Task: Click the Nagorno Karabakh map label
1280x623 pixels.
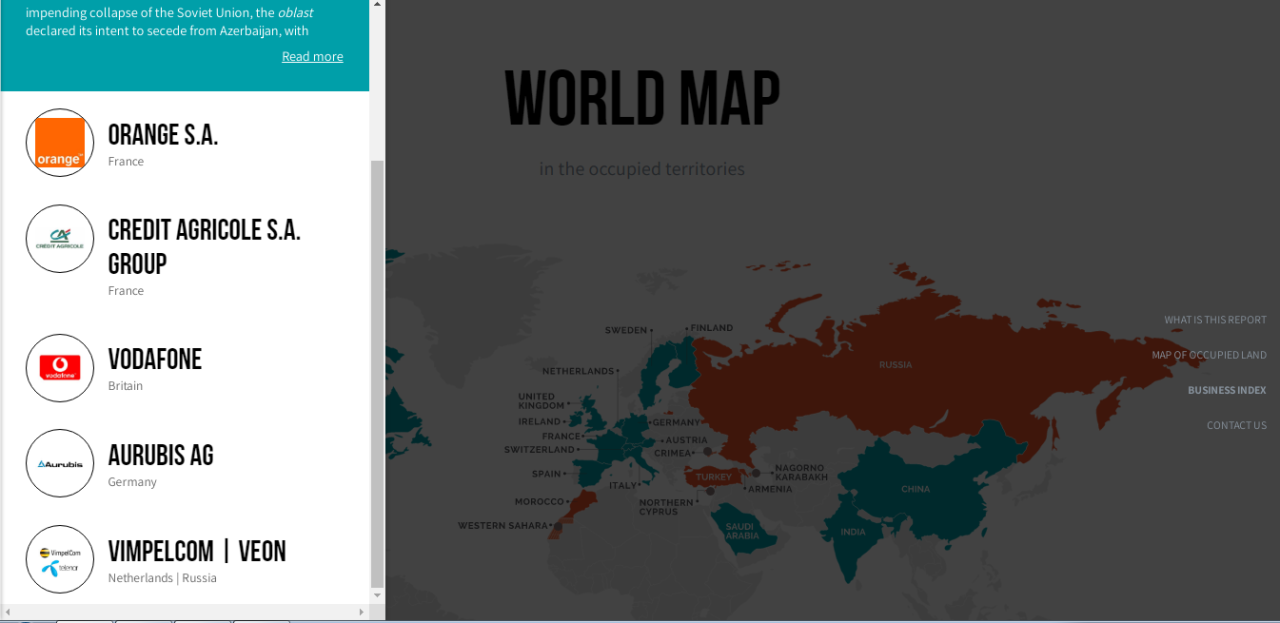Action: tap(801, 473)
